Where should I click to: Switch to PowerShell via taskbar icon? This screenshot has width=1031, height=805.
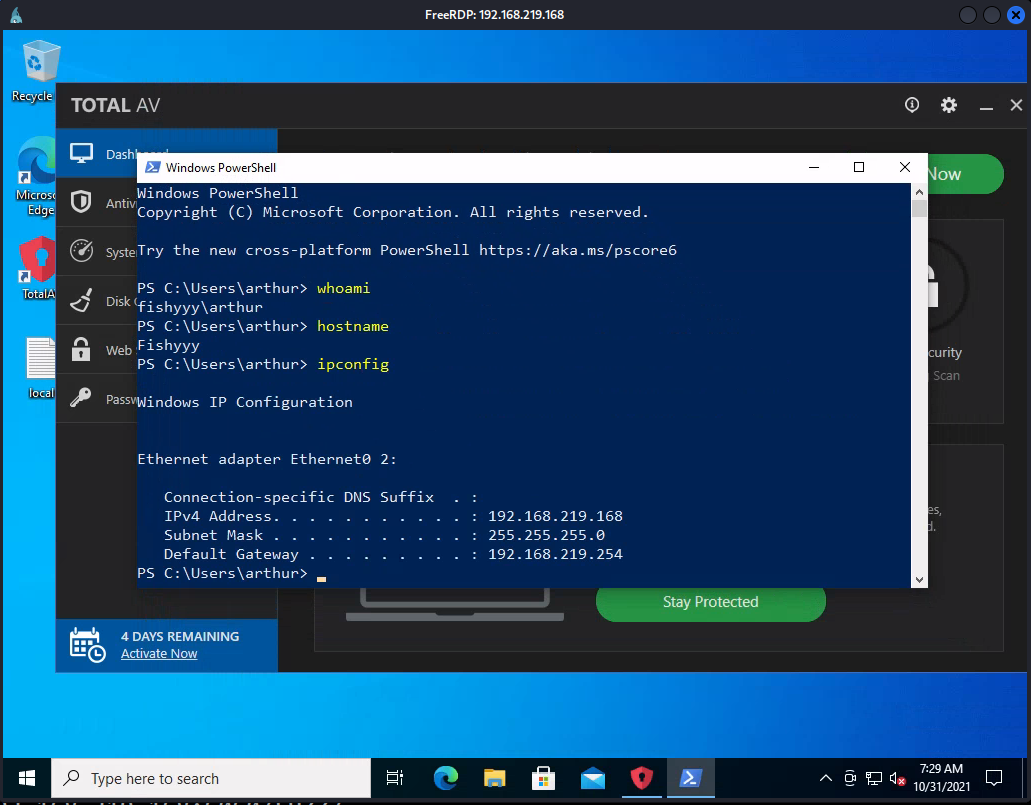coord(690,779)
